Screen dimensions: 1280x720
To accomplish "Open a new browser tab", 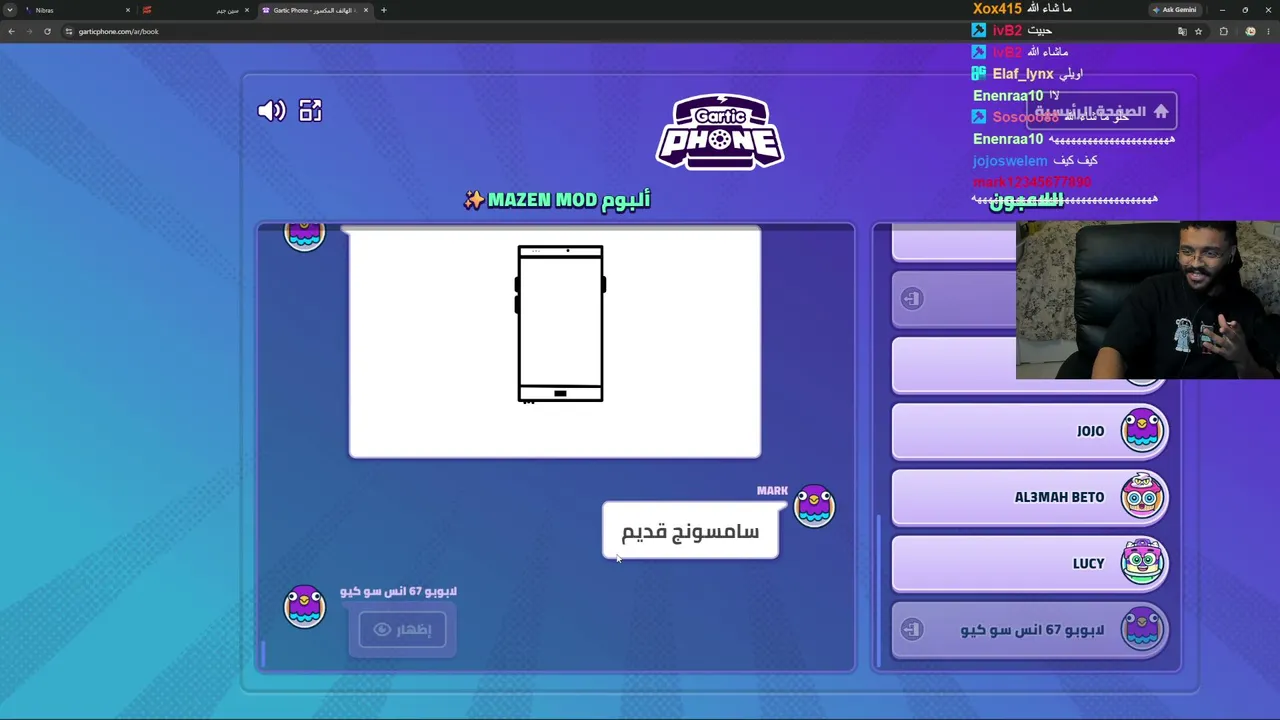I will click(x=383, y=10).
